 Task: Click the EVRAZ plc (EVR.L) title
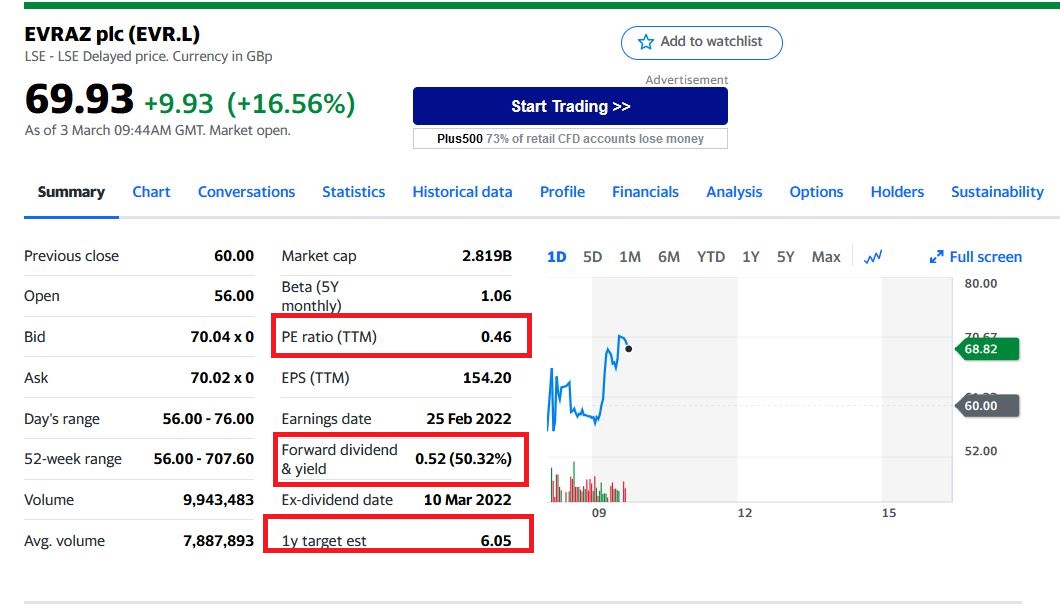point(112,34)
